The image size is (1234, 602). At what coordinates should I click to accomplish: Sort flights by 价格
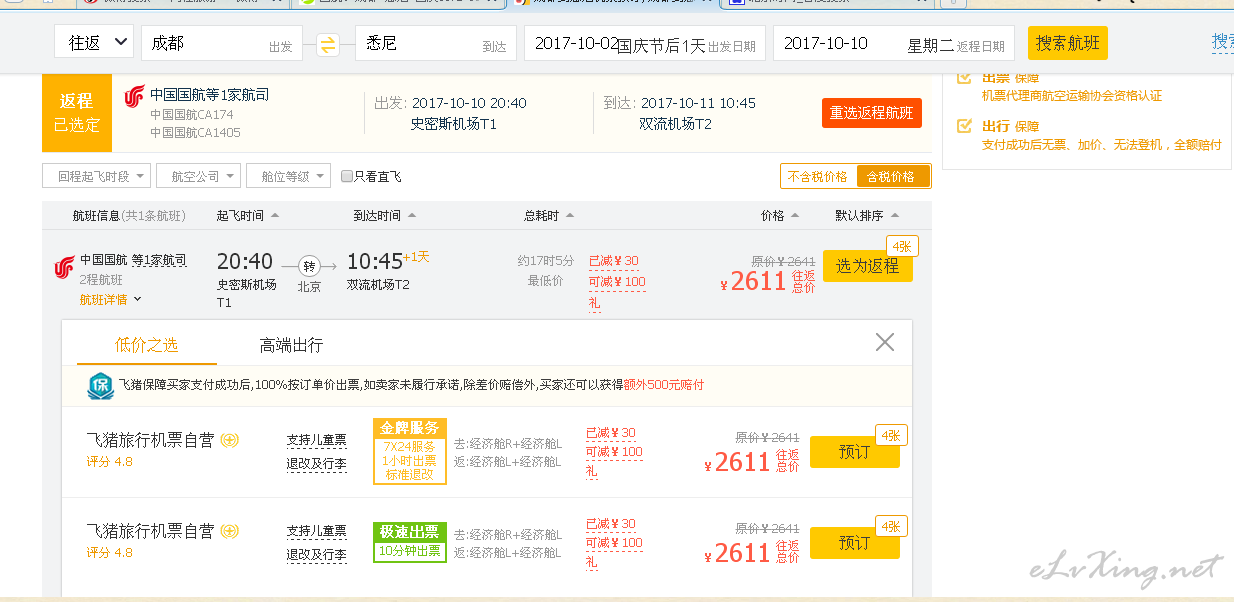[779, 215]
